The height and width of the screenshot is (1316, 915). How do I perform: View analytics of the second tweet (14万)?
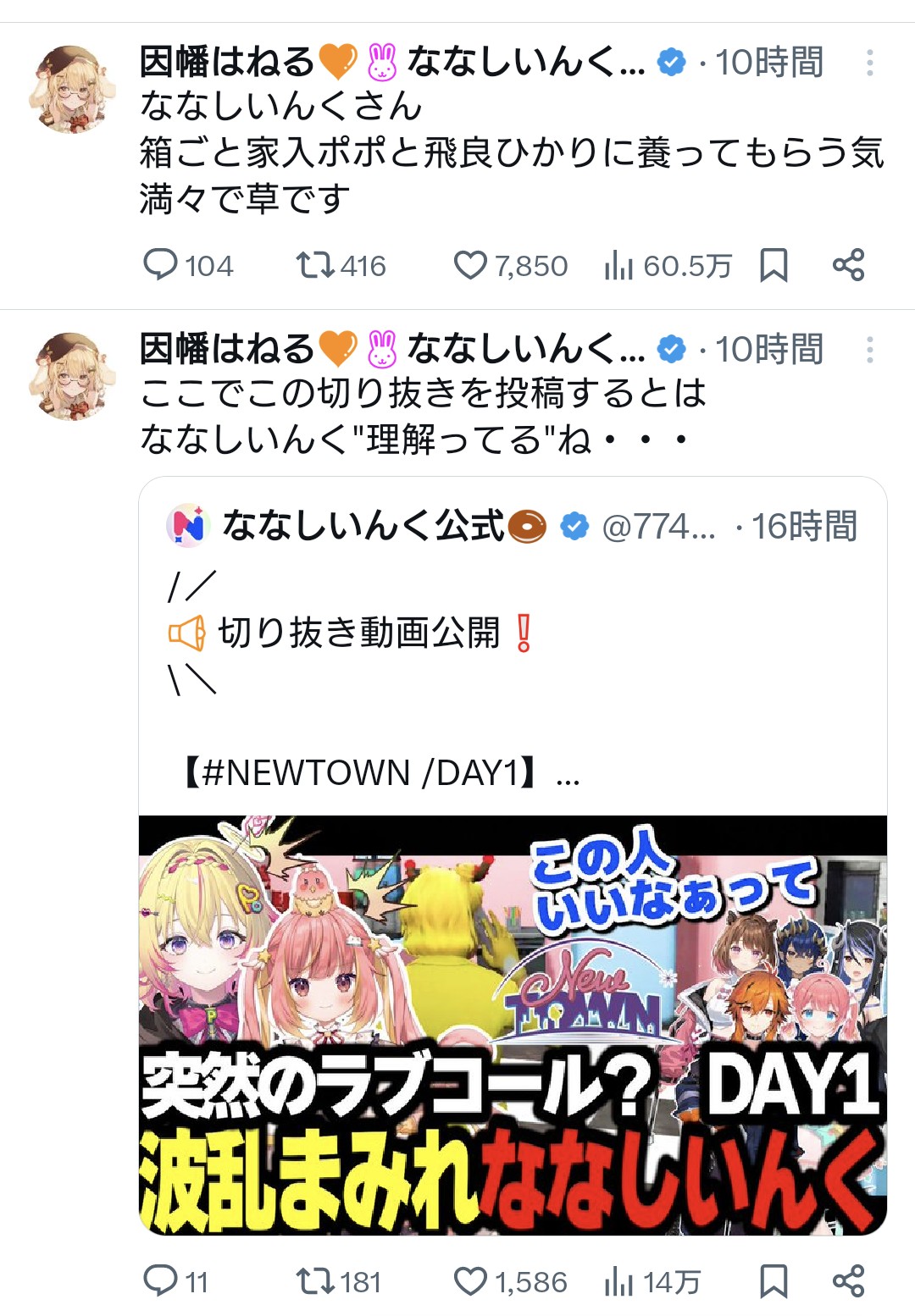coord(652,1281)
